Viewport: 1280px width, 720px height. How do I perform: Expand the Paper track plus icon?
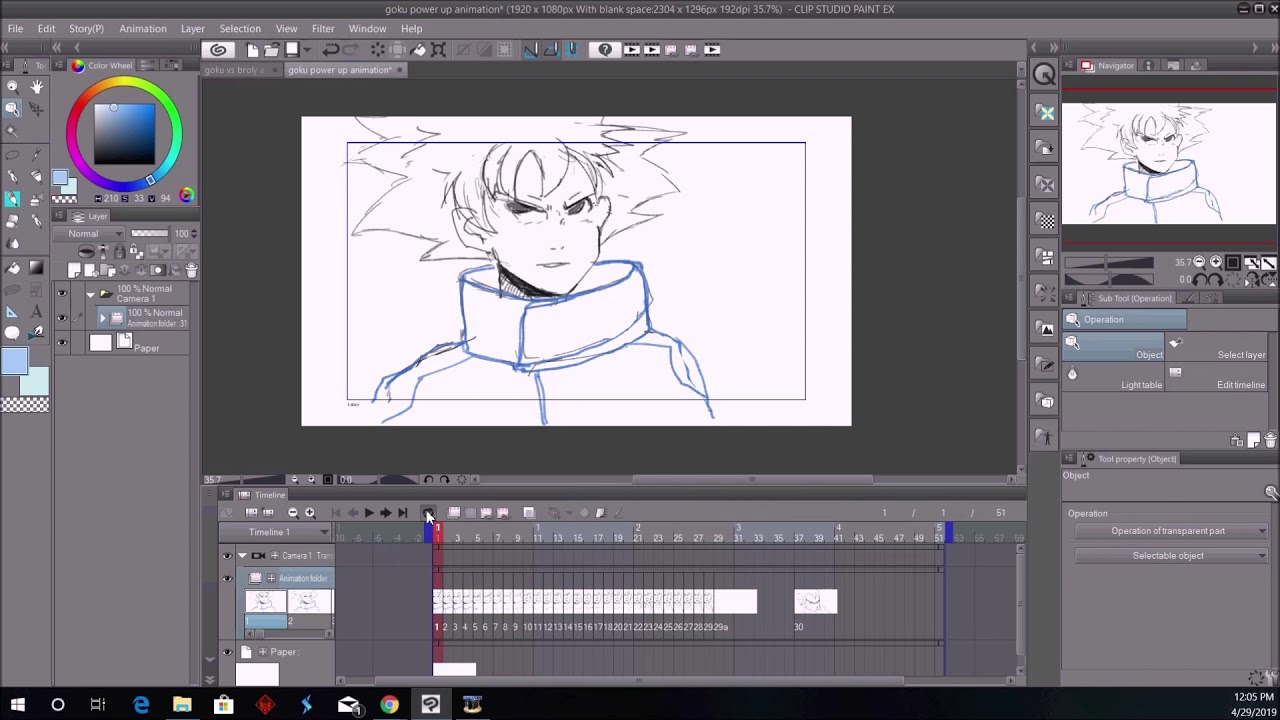[x=263, y=653]
